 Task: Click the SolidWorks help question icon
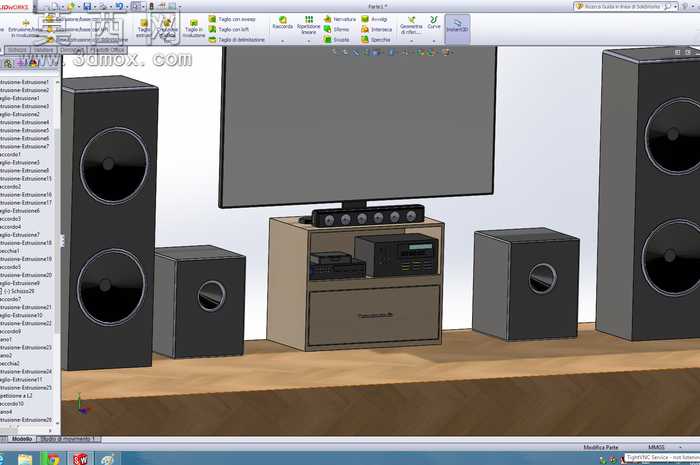[685, 6]
